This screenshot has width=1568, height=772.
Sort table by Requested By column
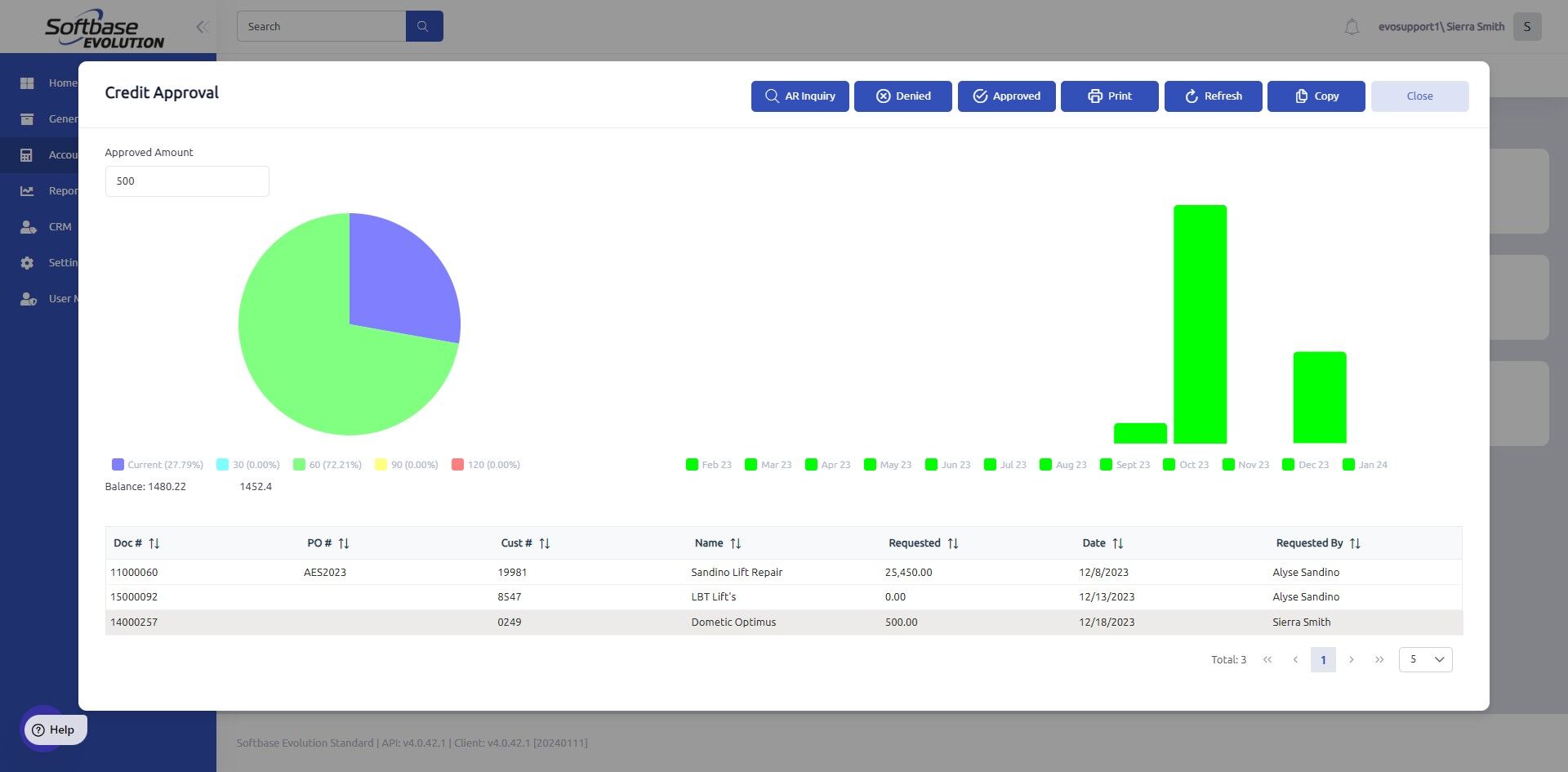tap(1355, 543)
